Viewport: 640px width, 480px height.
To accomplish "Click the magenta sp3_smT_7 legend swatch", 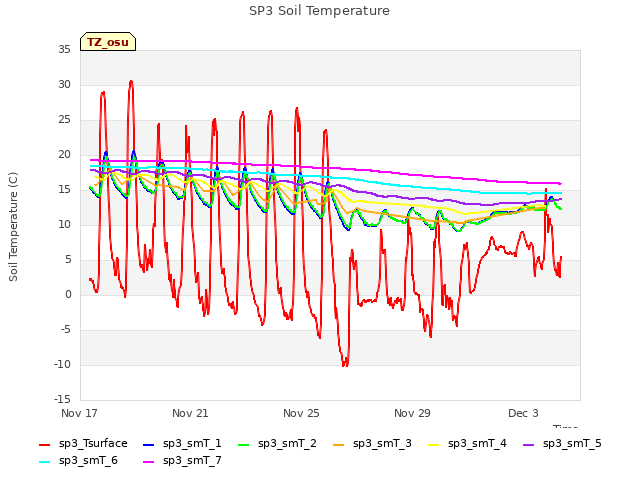I will point(149,462).
